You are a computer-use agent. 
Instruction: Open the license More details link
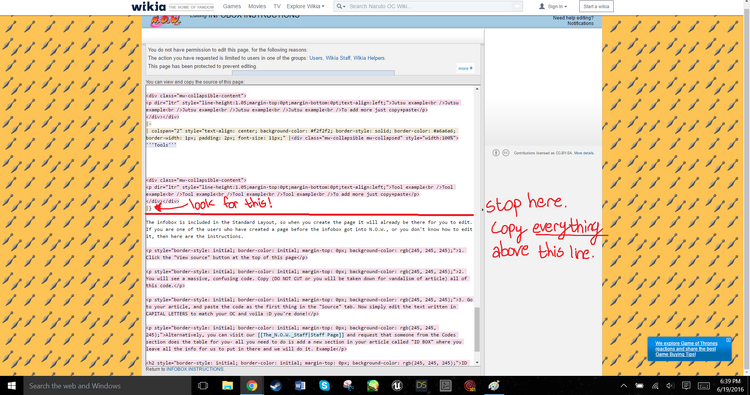pos(584,153)
